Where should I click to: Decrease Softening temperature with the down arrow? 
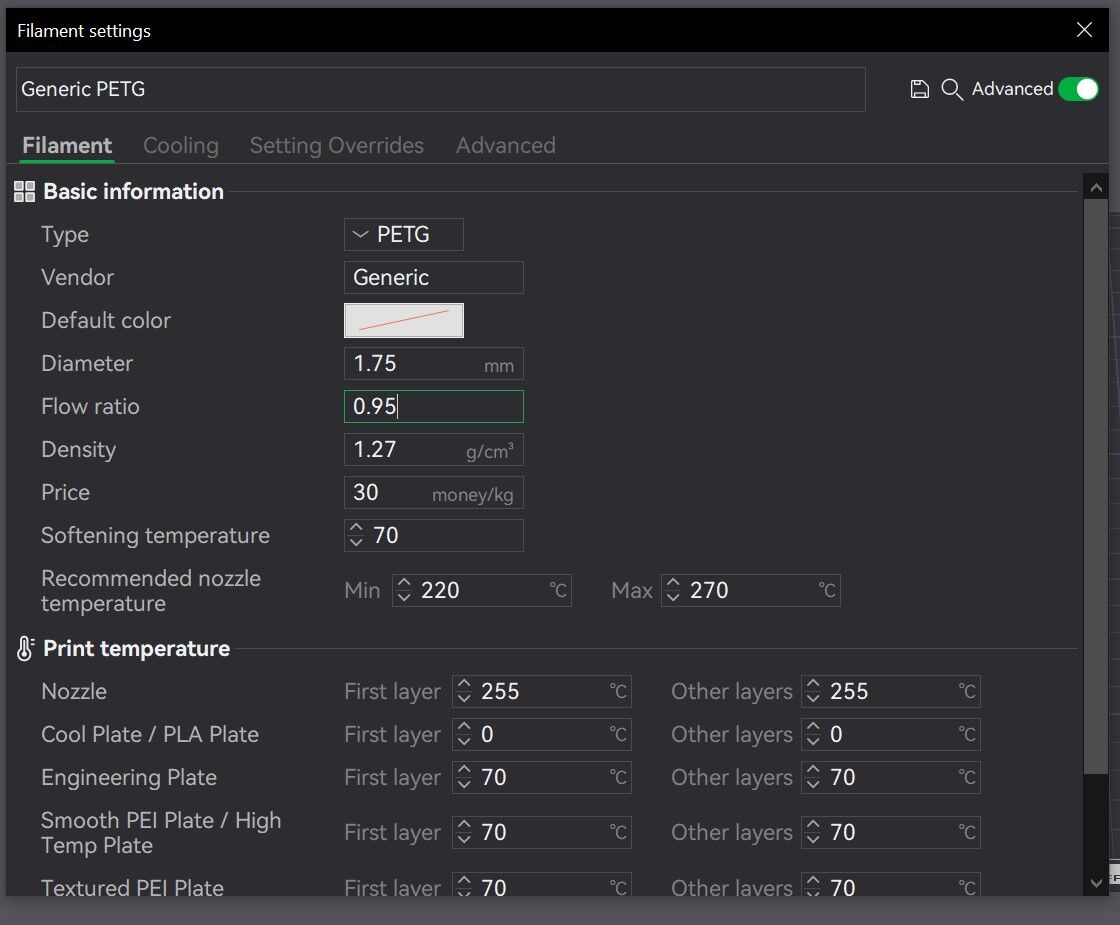pyautogui.click(x=356, y=542)
